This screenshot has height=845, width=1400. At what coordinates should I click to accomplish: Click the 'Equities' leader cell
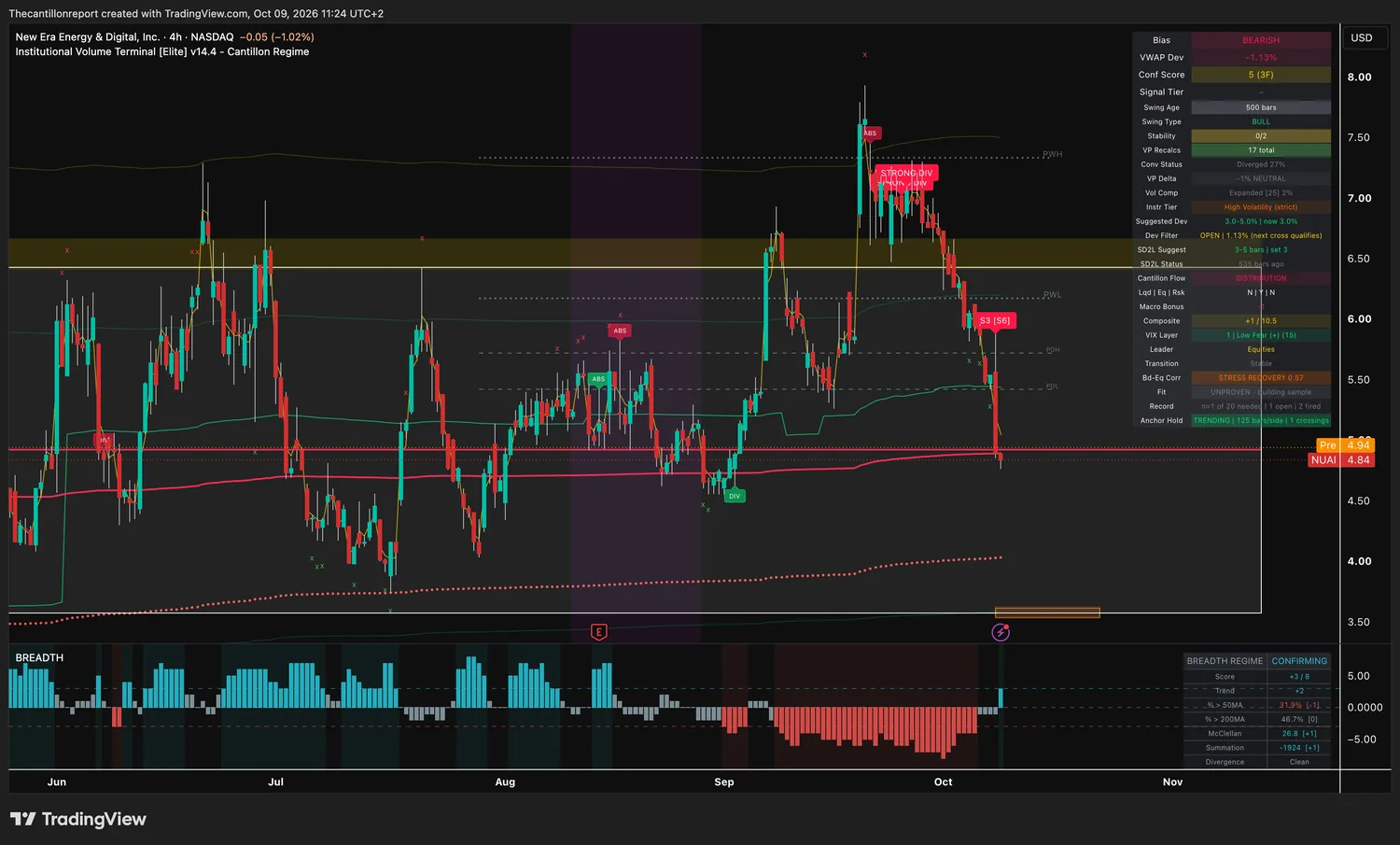1261,349
